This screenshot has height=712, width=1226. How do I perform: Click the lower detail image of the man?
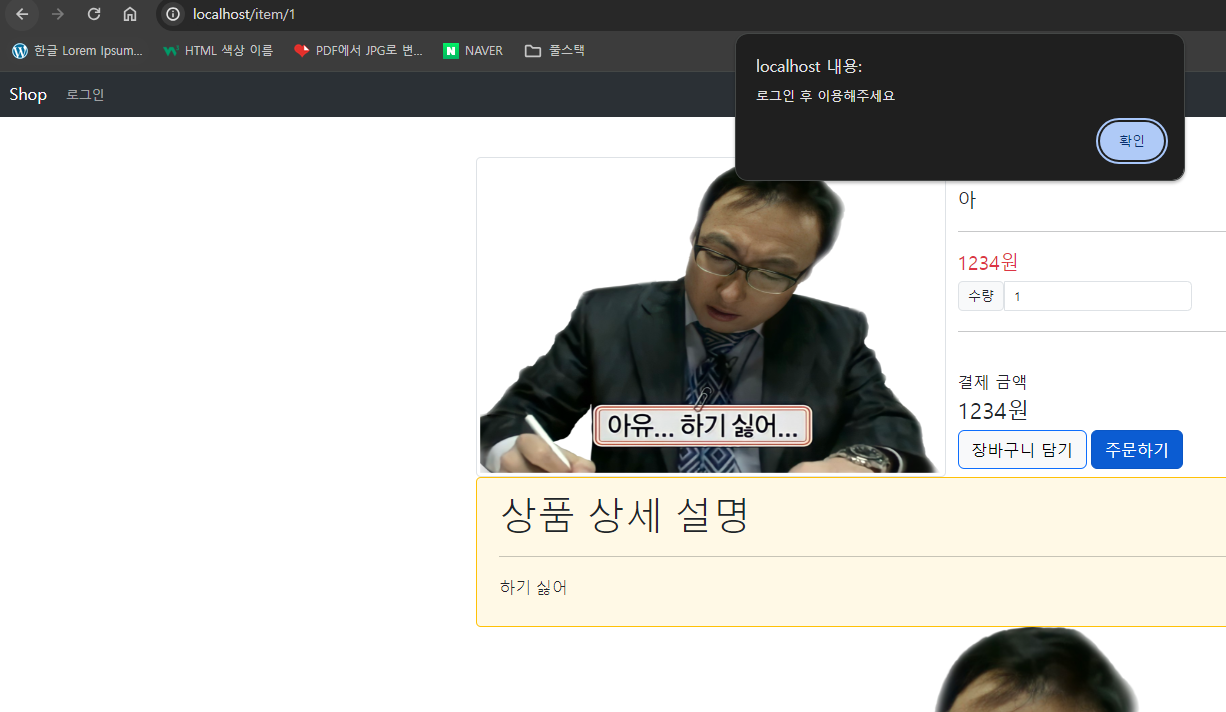point(1035,669)
